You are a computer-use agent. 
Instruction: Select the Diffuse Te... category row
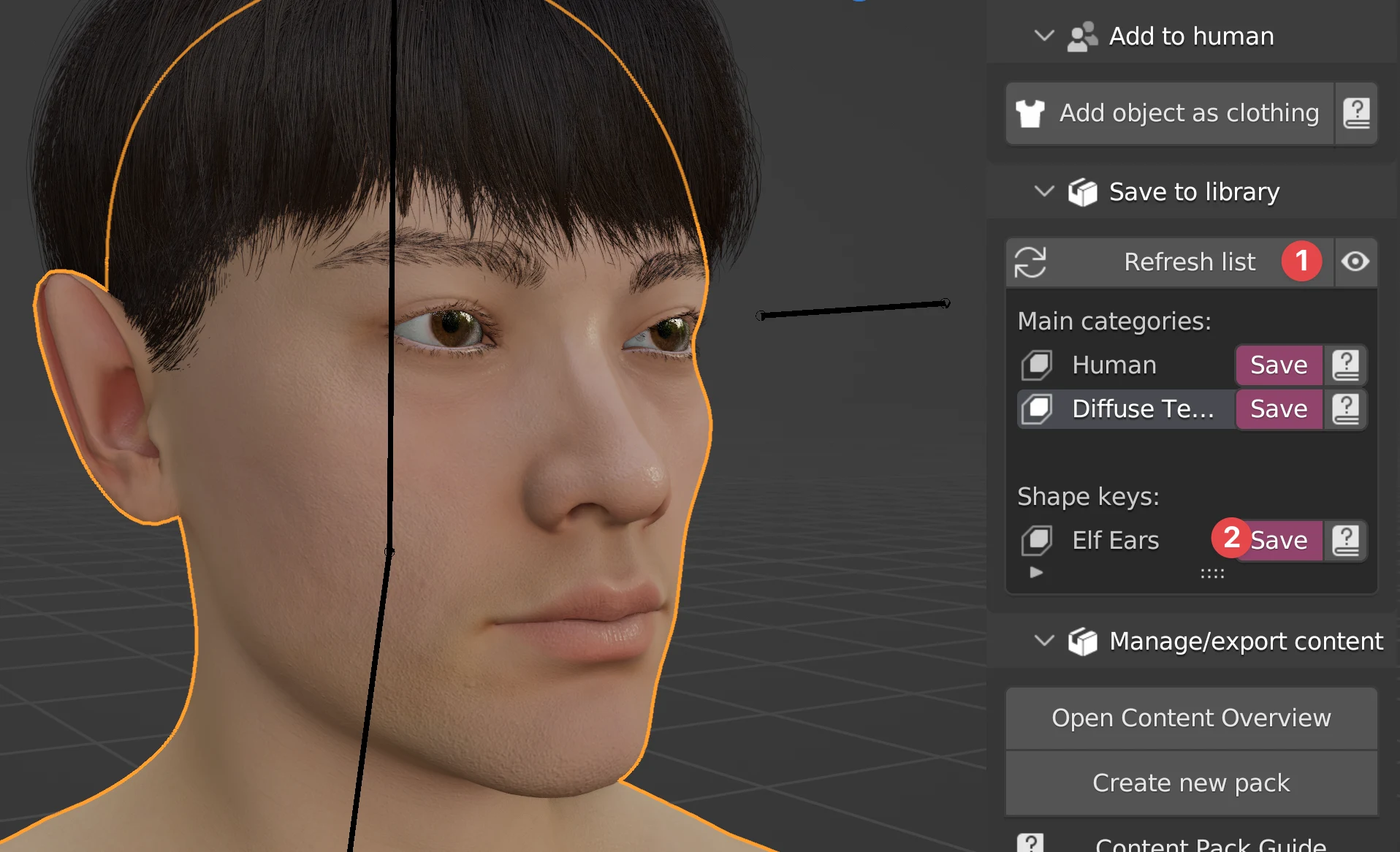(x=1126, y=408)
